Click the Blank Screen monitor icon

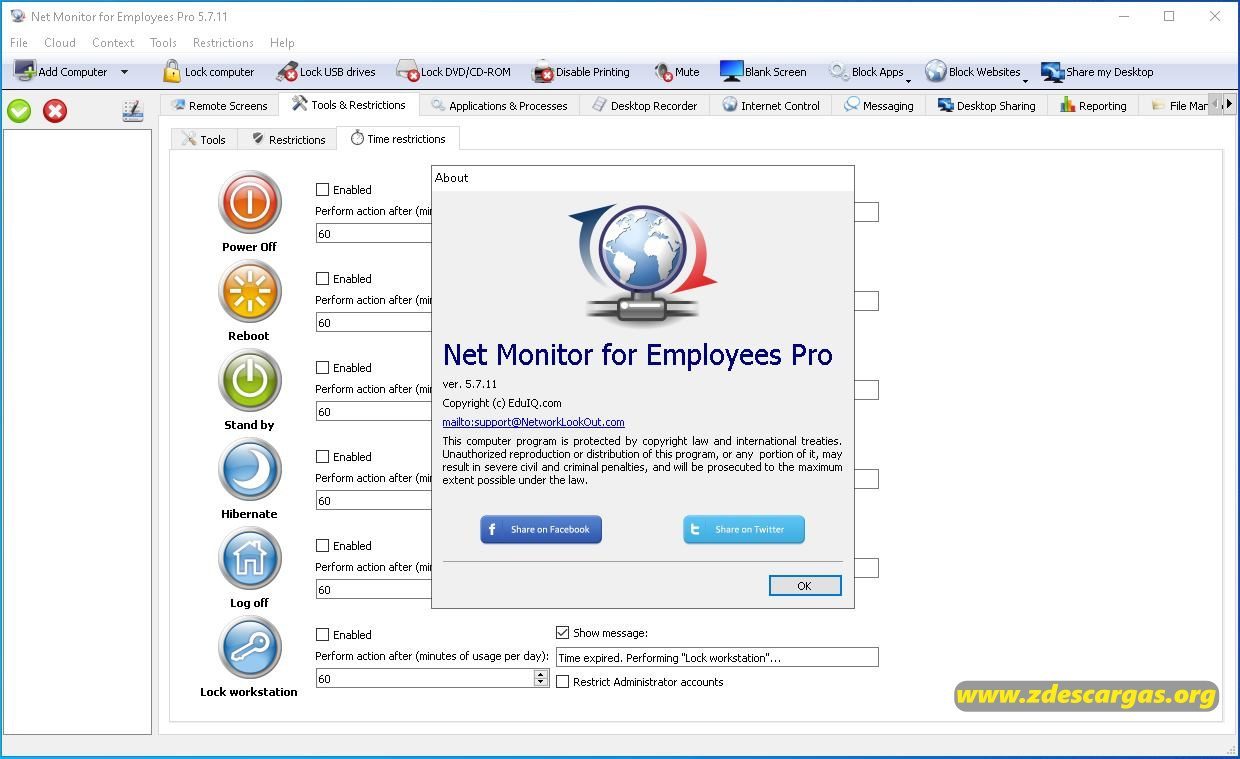(x=731, y=71)
